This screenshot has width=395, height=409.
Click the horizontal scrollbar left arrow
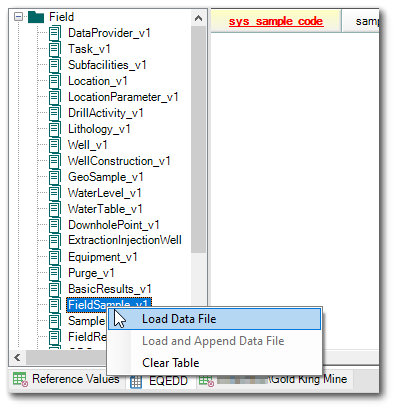(17, 358)
